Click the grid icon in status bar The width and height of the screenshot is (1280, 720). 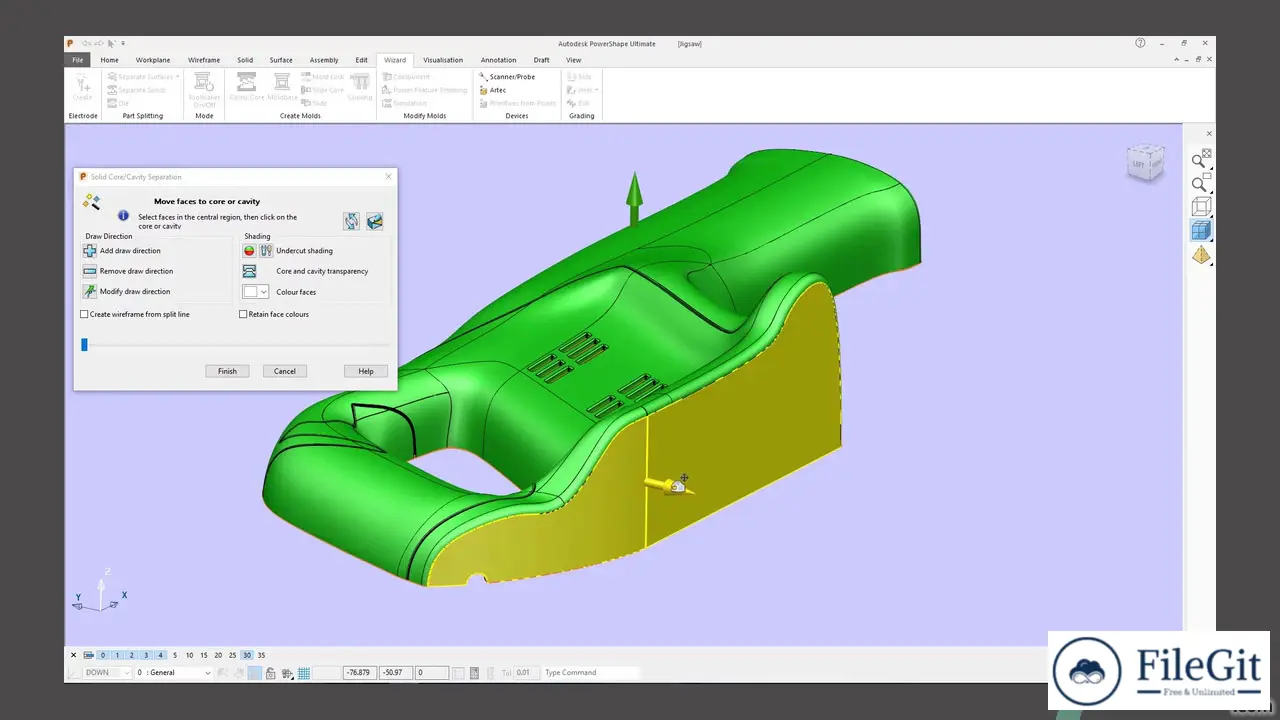point(304,673)
